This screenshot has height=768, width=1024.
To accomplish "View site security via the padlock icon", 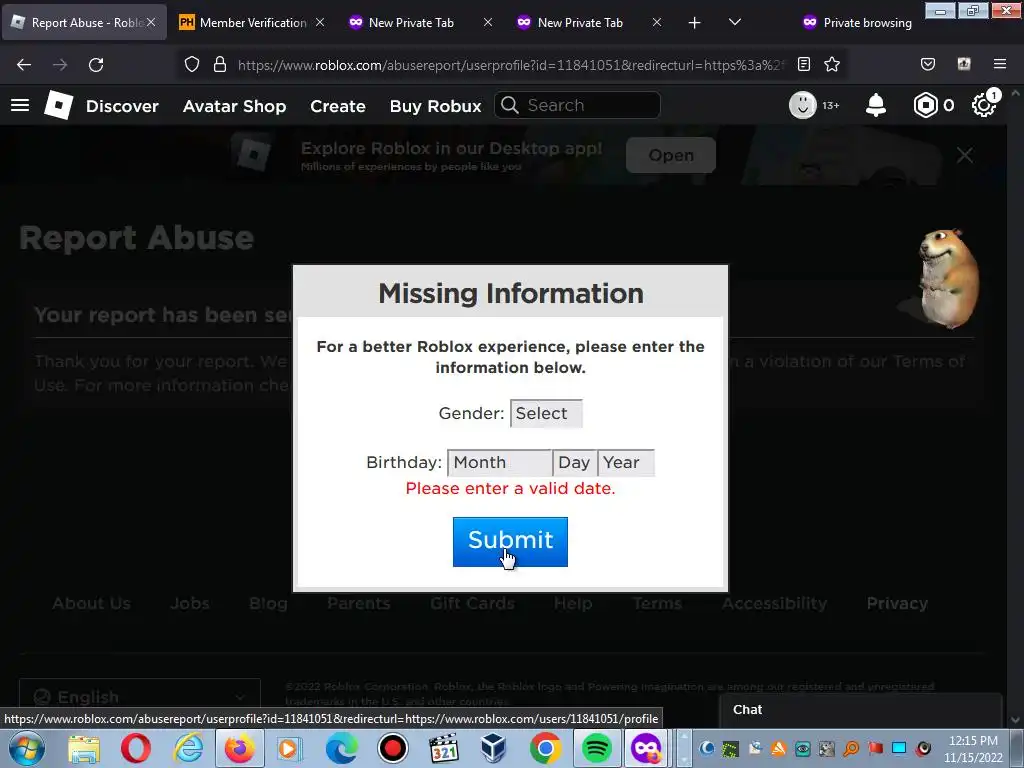I will point(220,64).
